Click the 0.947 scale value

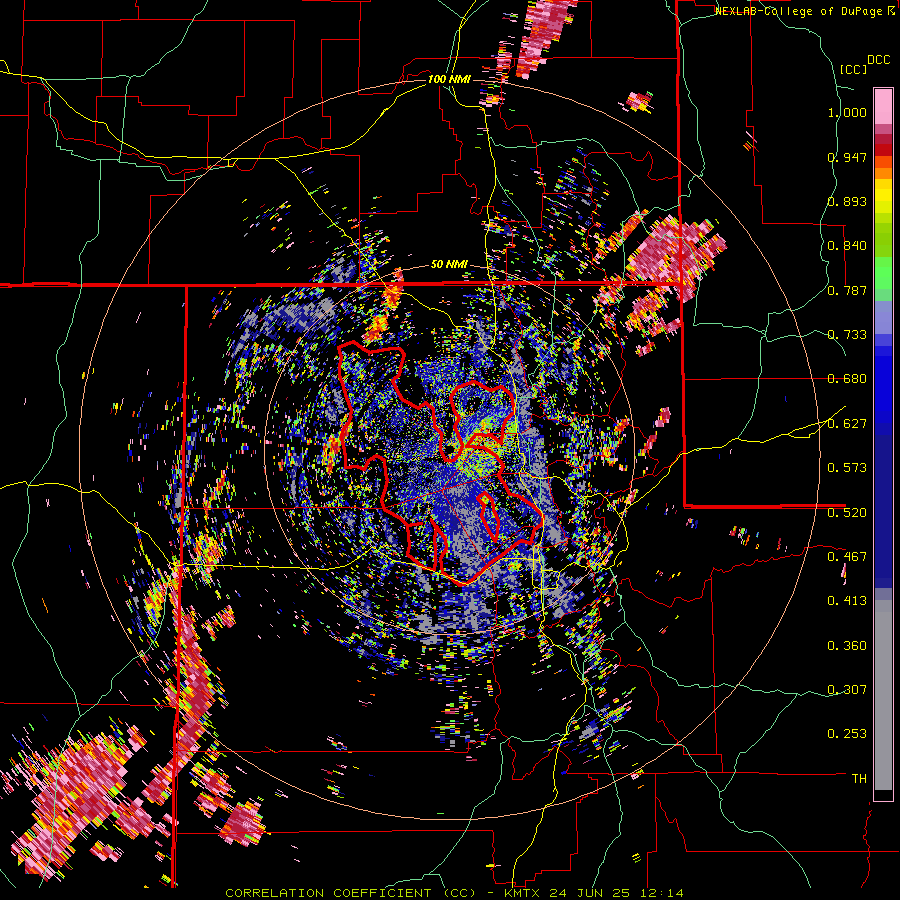pos(847,157)
